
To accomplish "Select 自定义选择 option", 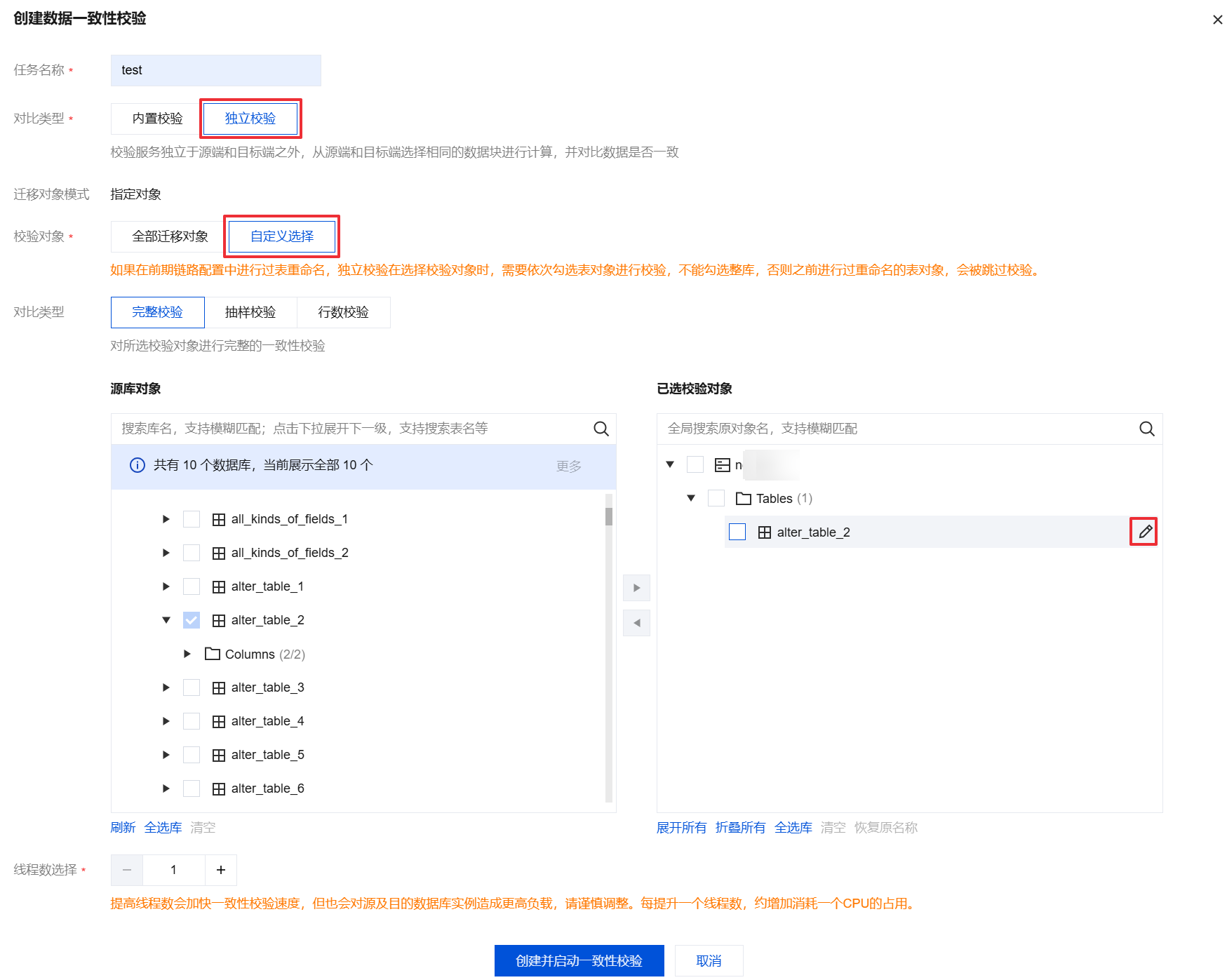I will 282,236.
